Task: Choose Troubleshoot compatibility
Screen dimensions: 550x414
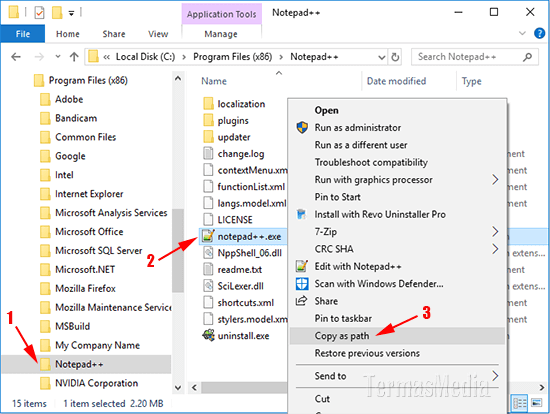Action: coord(397,162)
